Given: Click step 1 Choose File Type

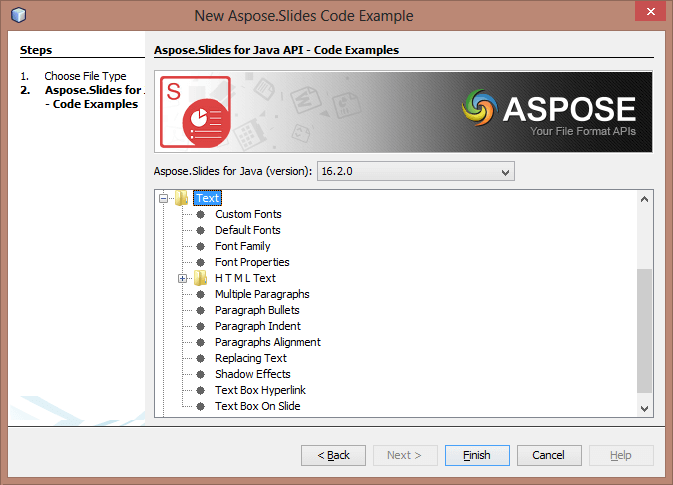Looking at the screenshot, I should tap(85, 76).
